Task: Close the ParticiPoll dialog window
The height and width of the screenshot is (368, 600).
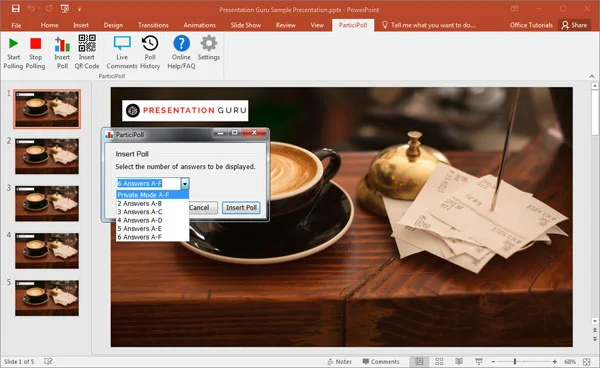Action: [254, 133]
